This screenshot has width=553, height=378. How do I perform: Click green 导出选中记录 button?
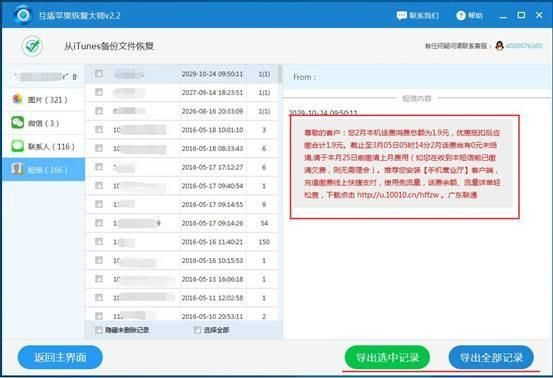tap(387, 357)
